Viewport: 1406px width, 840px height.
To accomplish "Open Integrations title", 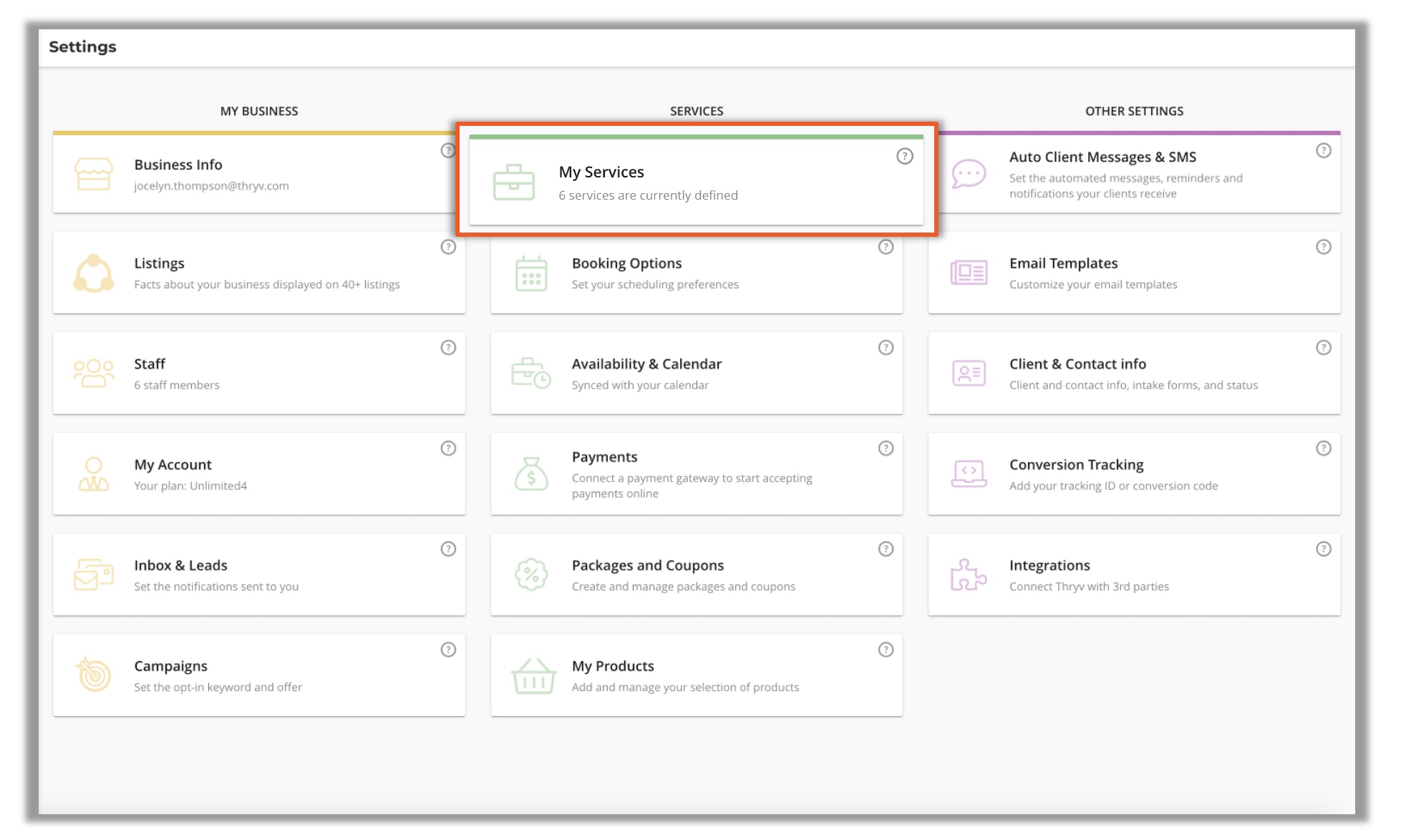I will coord(1049,565).
